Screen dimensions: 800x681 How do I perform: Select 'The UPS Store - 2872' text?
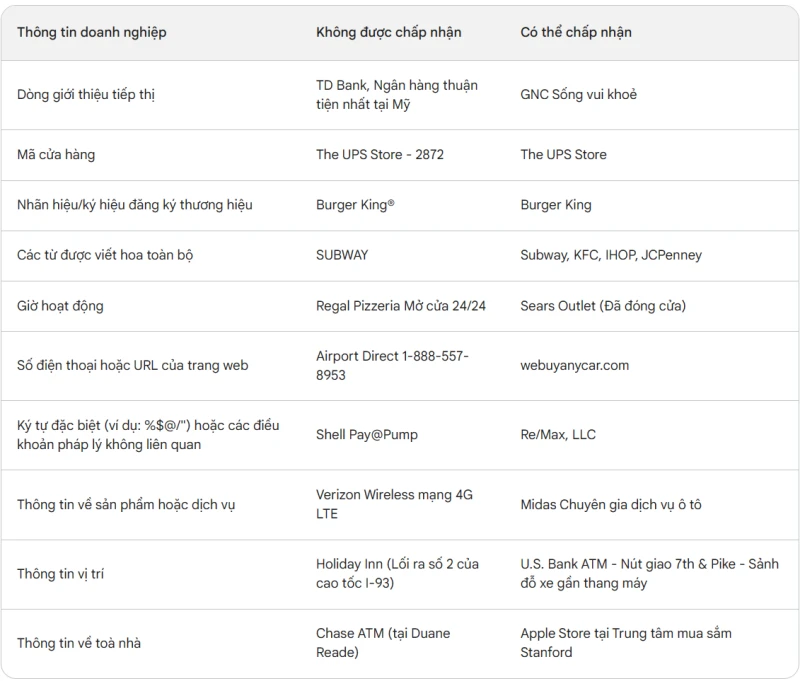pyautogui.click(x=380, y=155)
